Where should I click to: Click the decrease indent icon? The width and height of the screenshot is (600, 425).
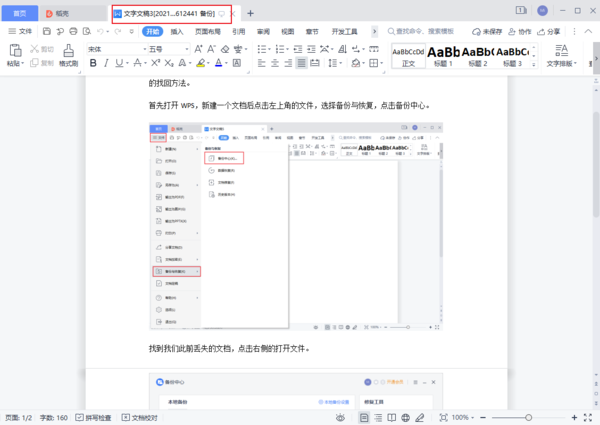[x=298, y=49]
